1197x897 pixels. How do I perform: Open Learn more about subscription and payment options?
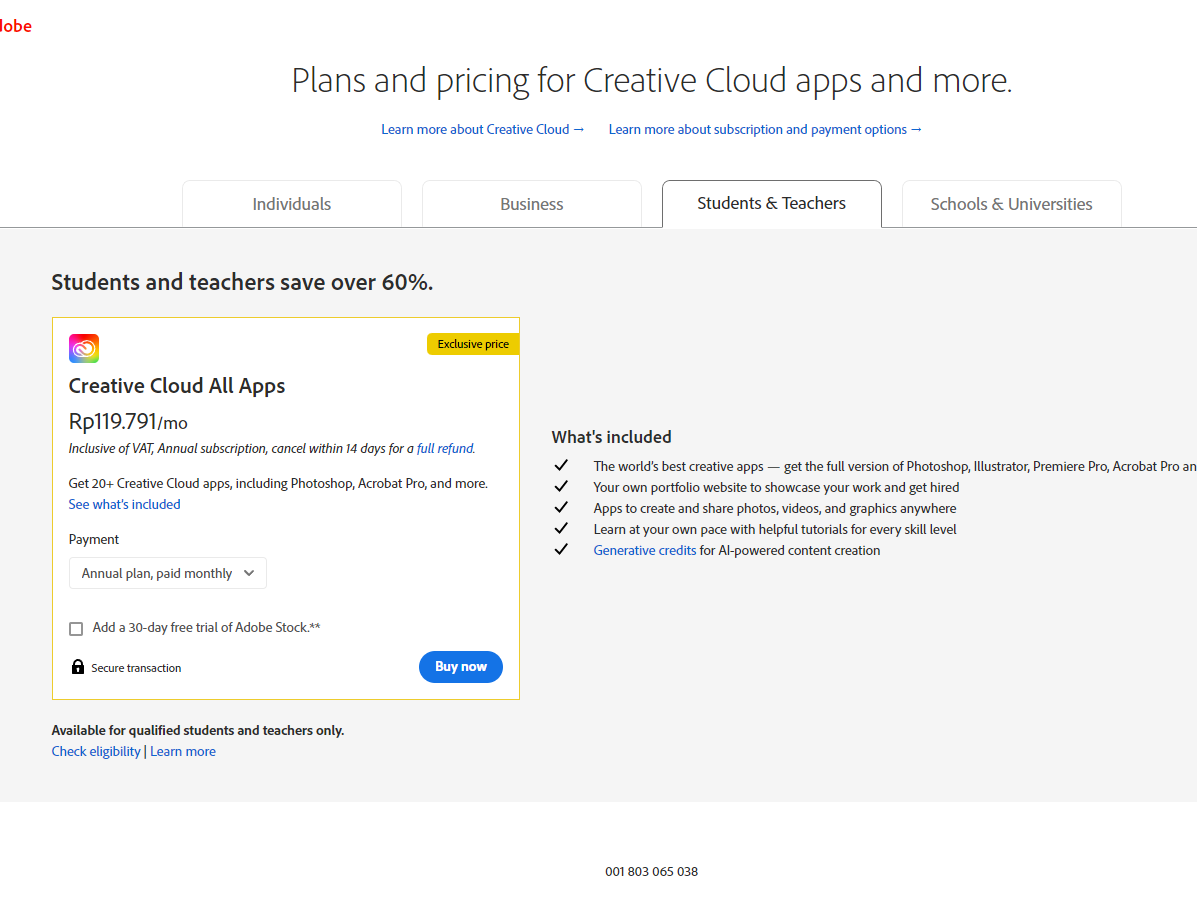pos(765,129)
